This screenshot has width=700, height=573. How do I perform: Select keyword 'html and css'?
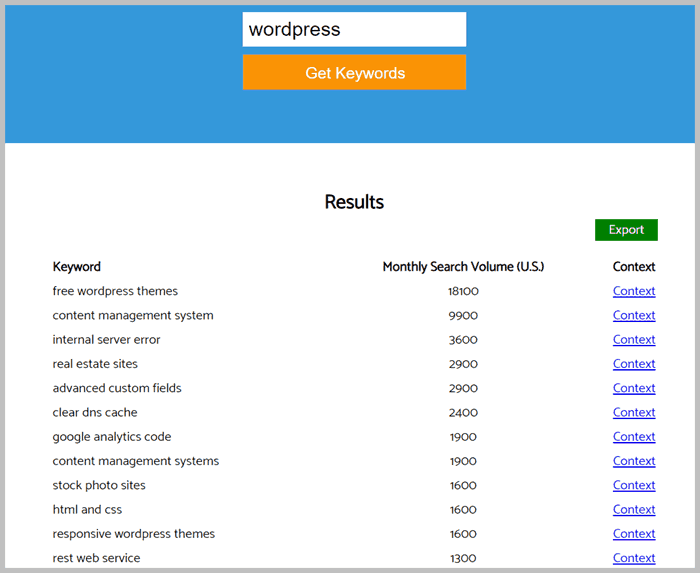(x=87, y=509)
